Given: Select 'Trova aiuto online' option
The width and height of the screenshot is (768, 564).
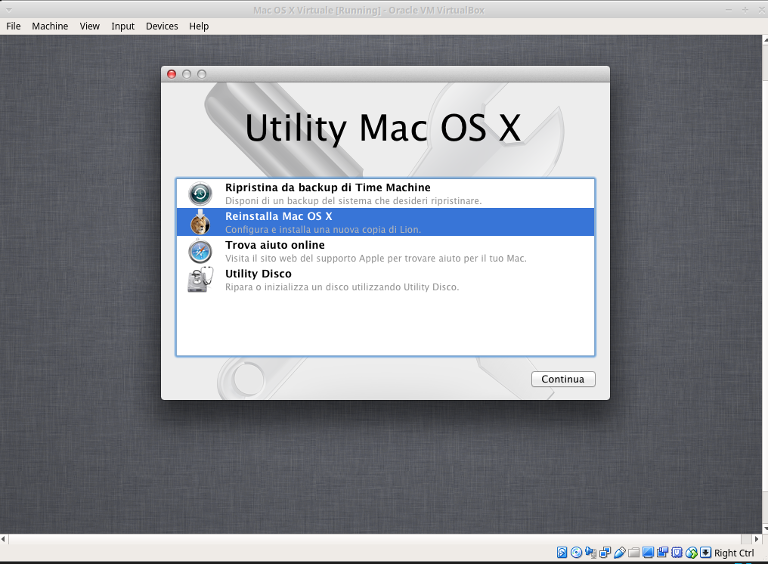Looking at the screenshot, I should 385,251.
